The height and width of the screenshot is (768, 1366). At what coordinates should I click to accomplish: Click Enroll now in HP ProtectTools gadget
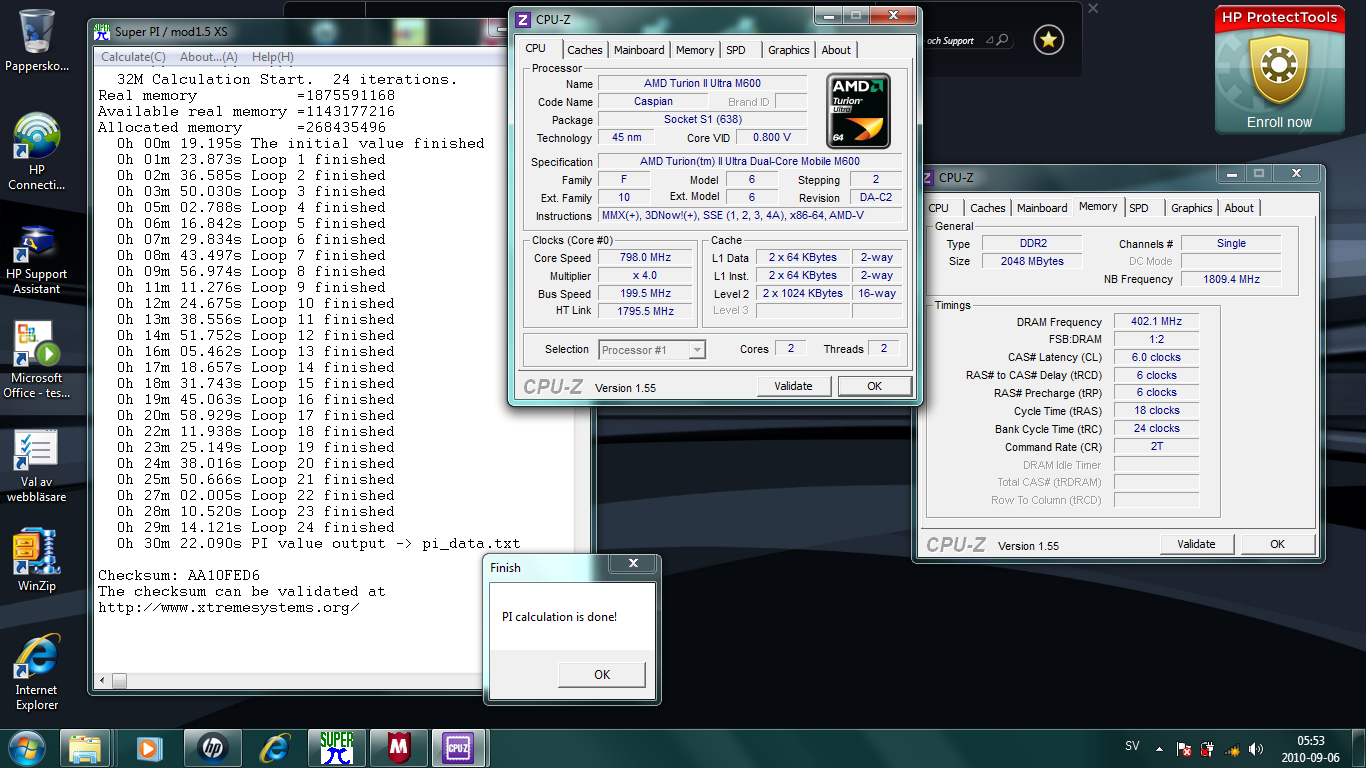[1279, 122]
